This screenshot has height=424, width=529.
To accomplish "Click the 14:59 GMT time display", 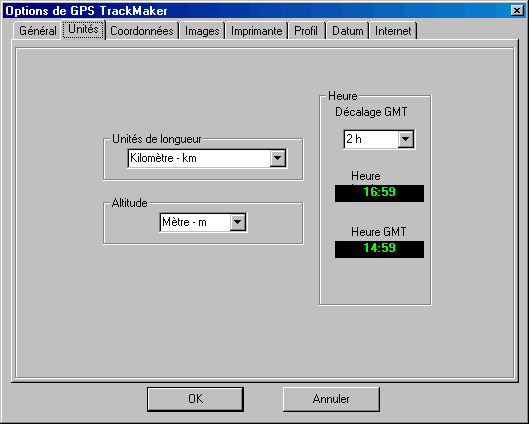I will coord(379,249).
